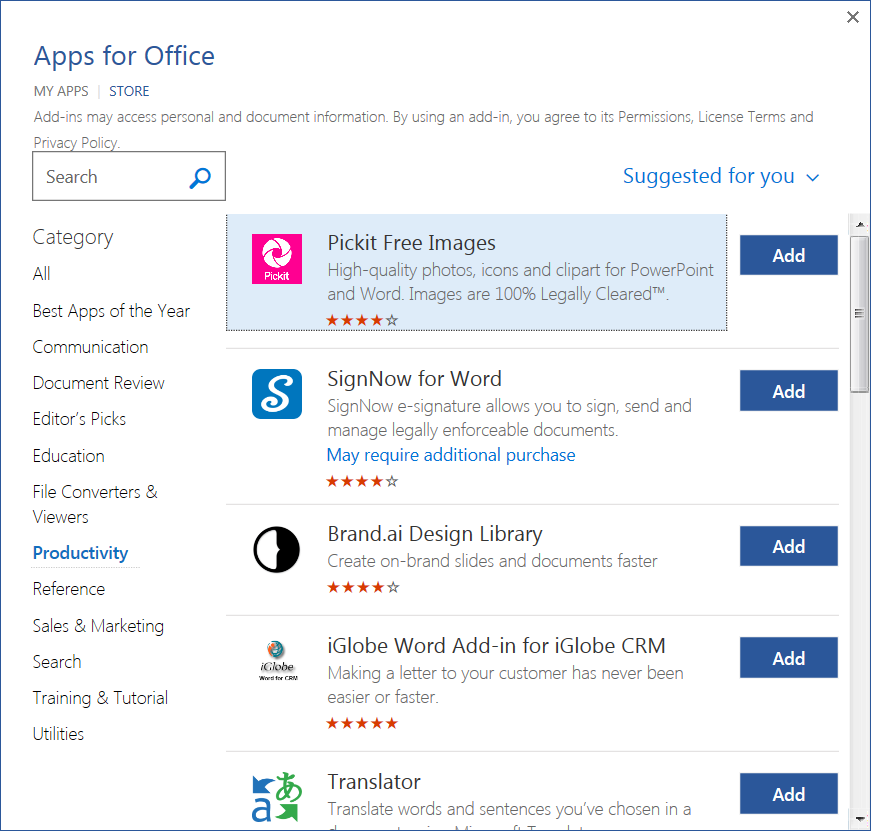This screenshot has height=831, width=871.
Task: Click the Pickit star rating
Action: click(x=362, y=320)
